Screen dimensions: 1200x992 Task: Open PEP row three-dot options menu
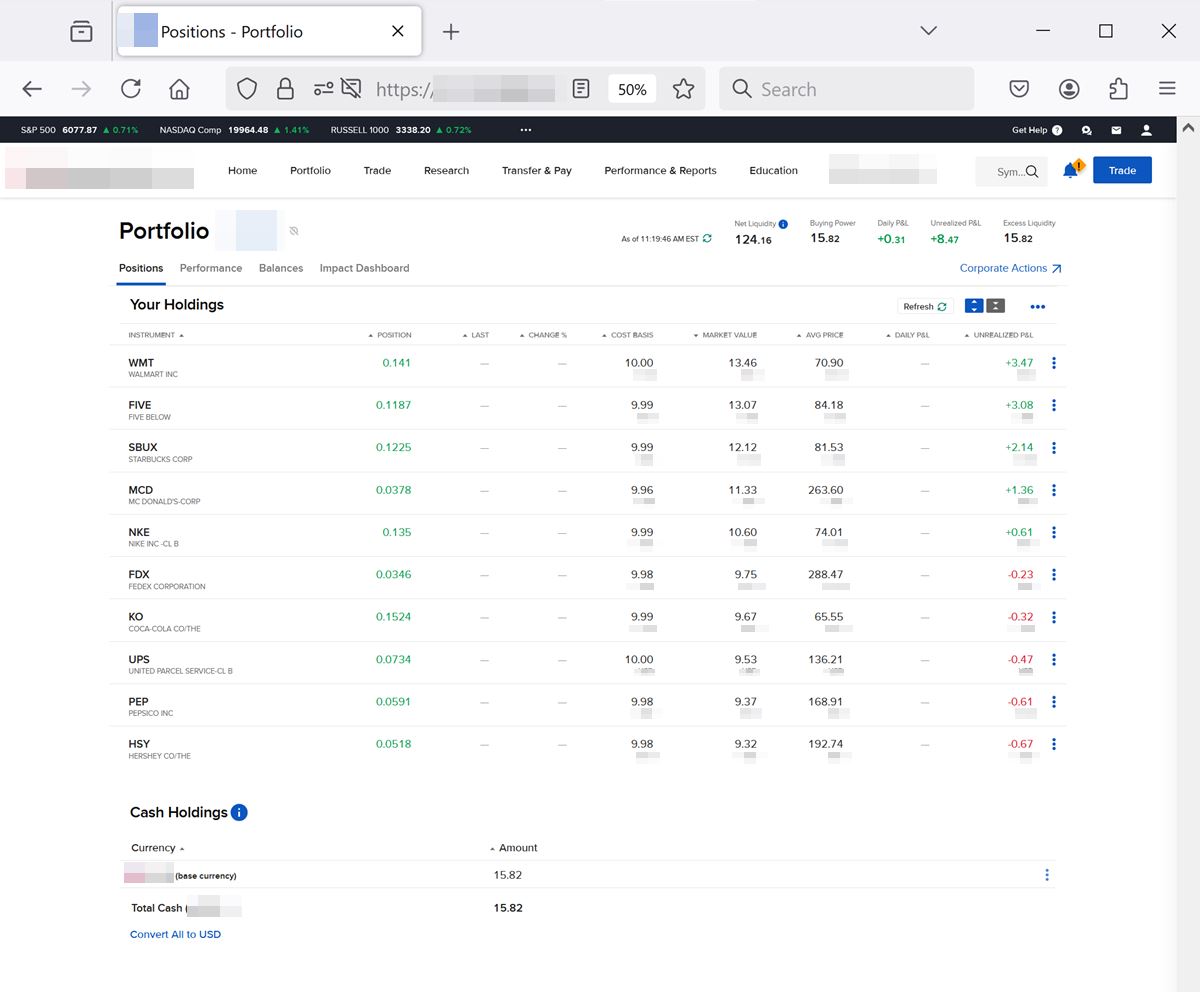[x=1054, y=702]
